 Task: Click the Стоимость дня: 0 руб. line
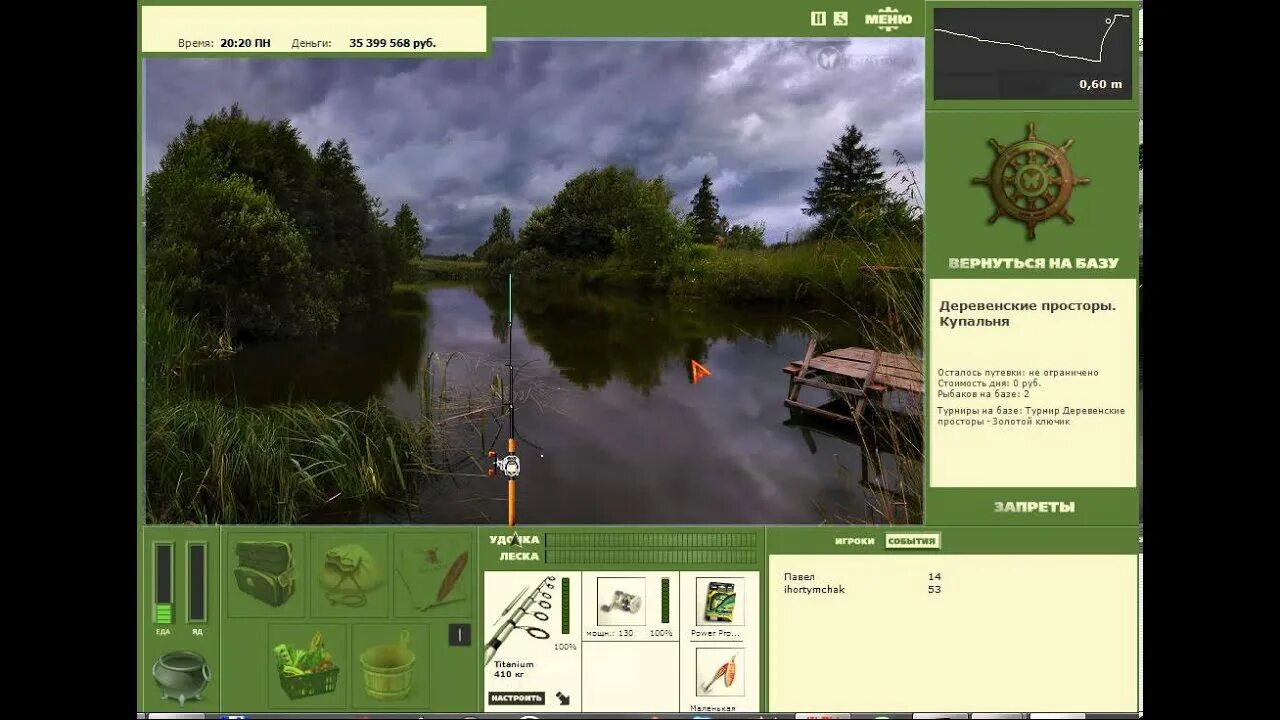point(989,383)
